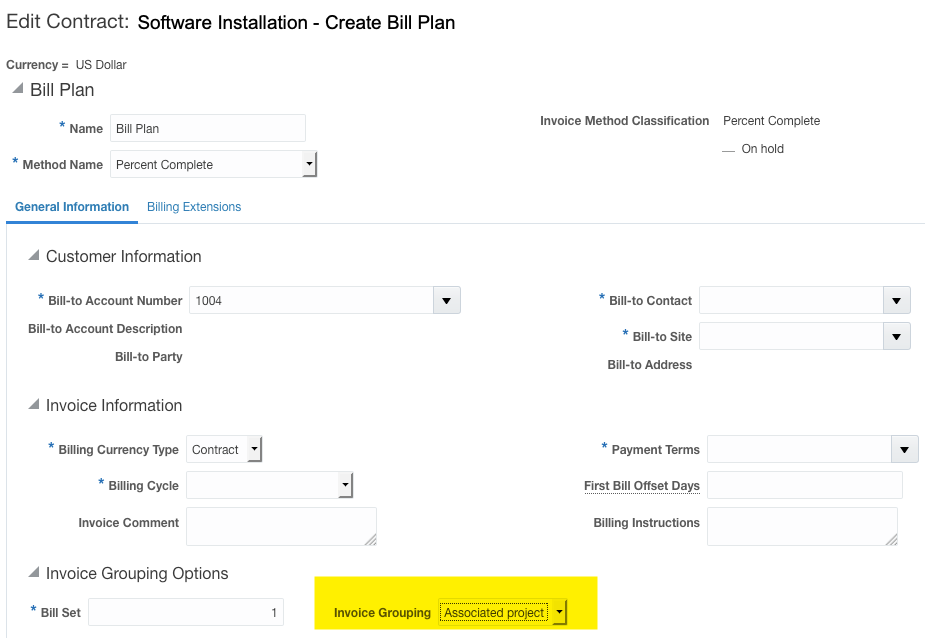Click the Bill Plan Name field
The width and height of the screenshot is (925, 638).
click(207, 128)
